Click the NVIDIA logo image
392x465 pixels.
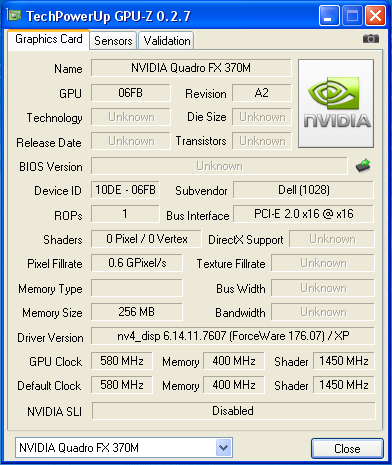pos(336,104)
